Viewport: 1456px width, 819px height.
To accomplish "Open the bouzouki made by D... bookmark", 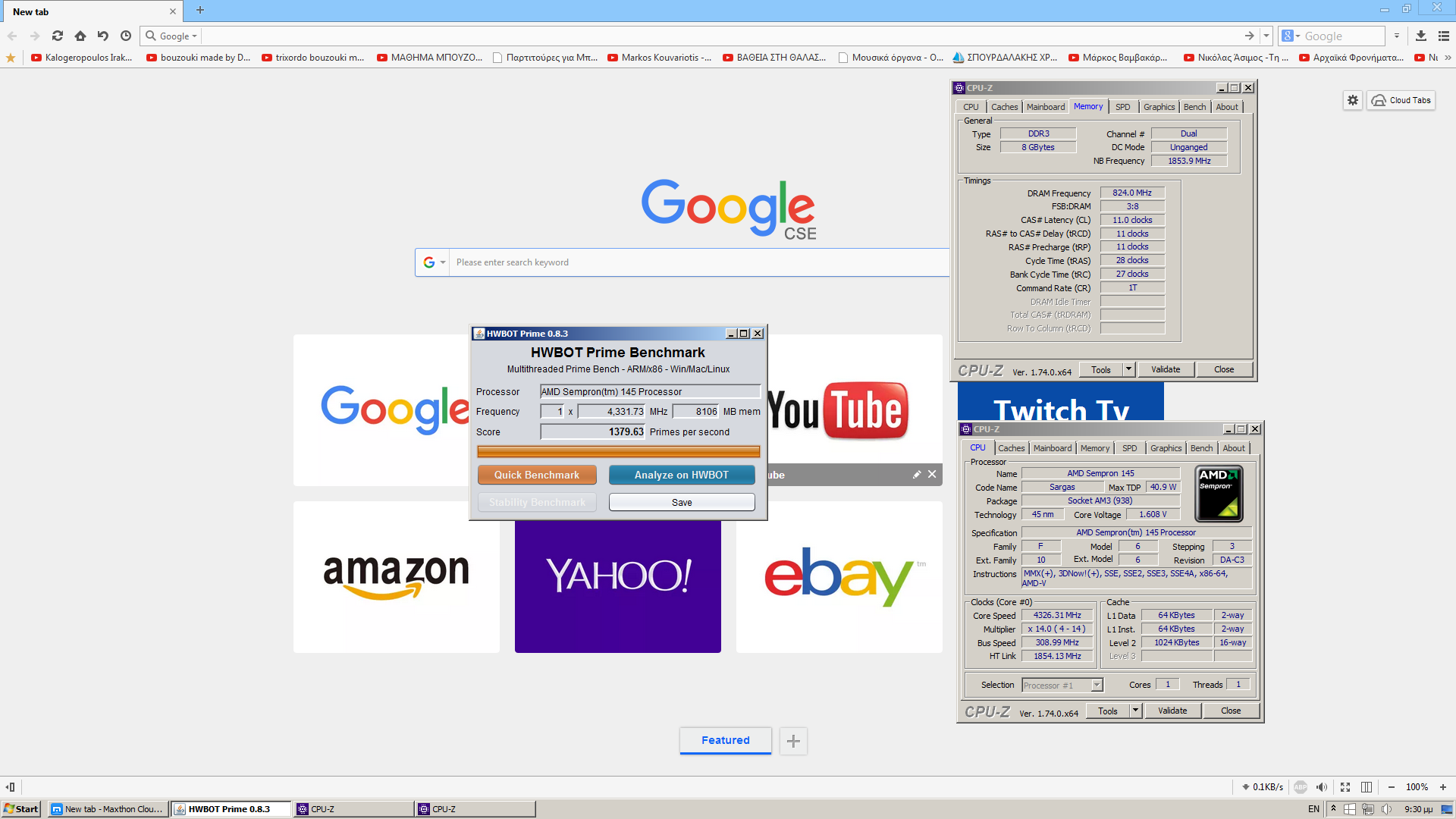I will click(199, 58).
